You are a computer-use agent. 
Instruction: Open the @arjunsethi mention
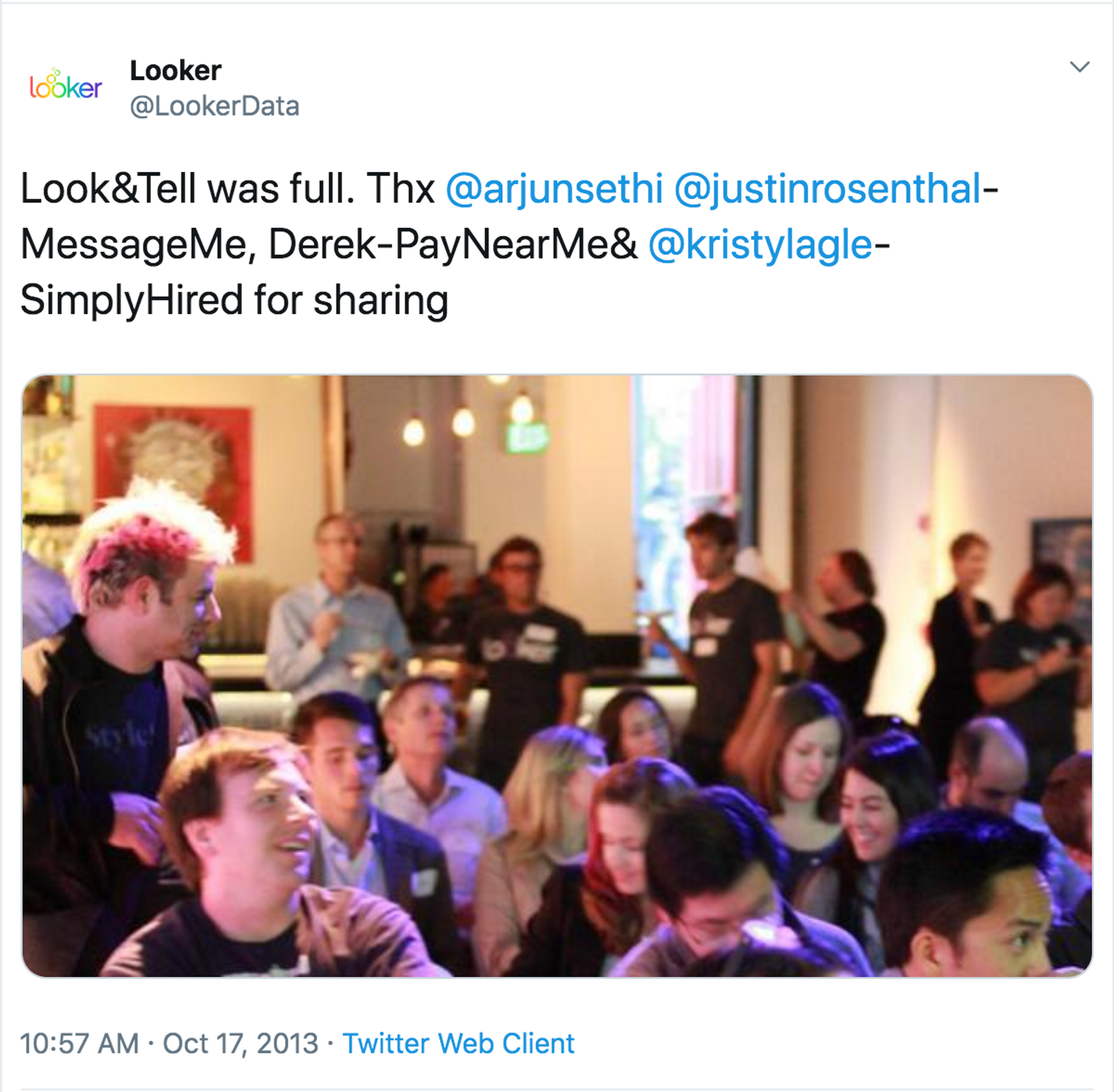click(554, 188)
